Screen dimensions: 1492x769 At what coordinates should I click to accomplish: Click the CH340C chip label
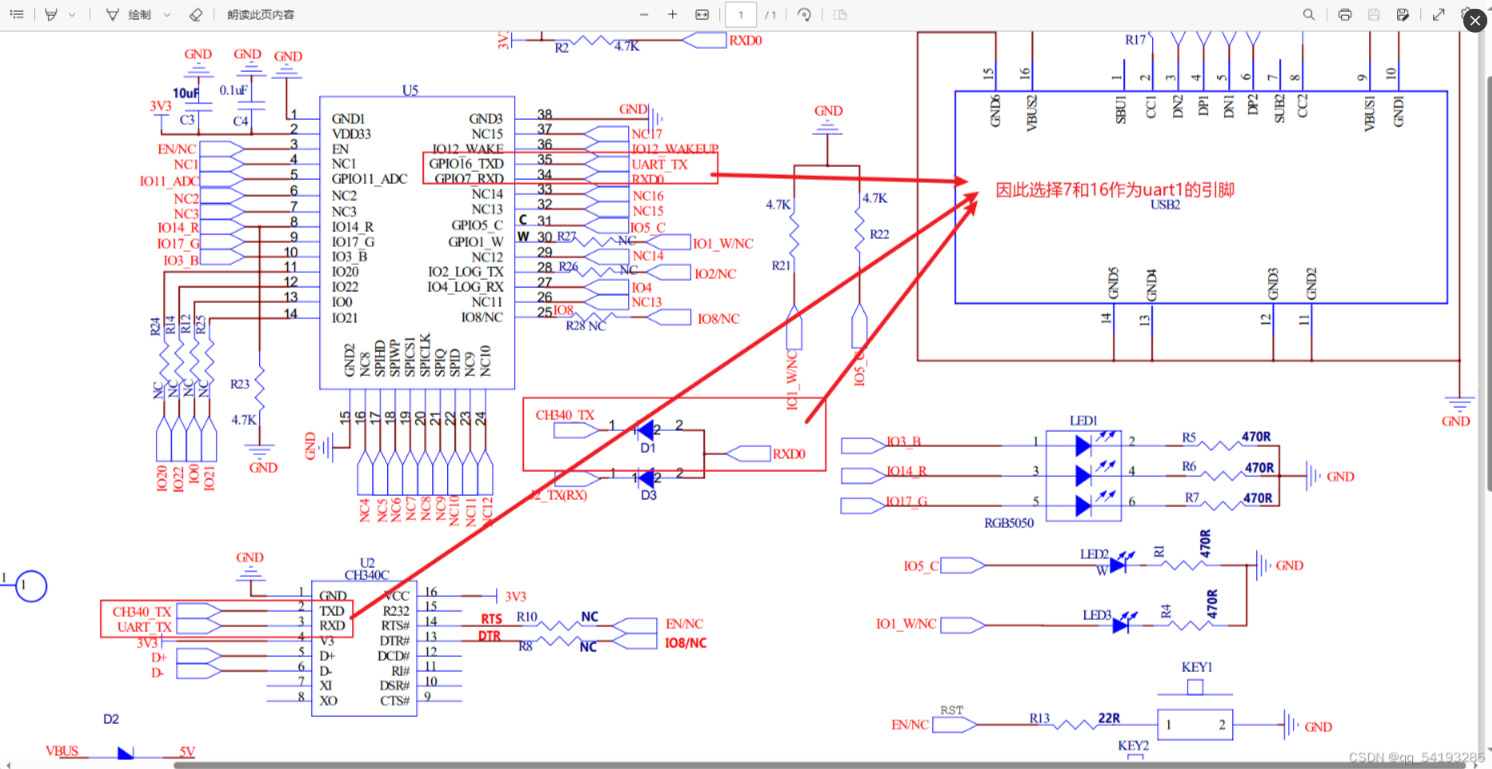(367, 575)
